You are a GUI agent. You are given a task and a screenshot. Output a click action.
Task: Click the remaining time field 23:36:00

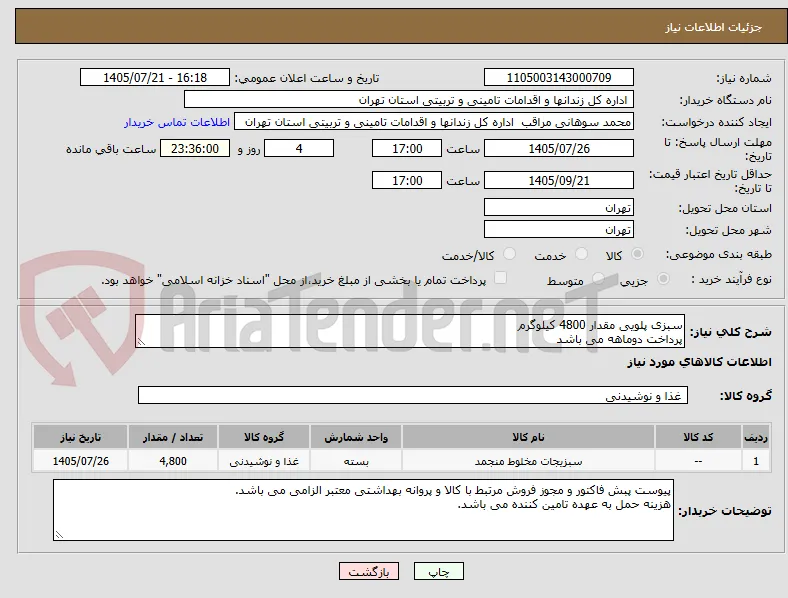[195, 148]
